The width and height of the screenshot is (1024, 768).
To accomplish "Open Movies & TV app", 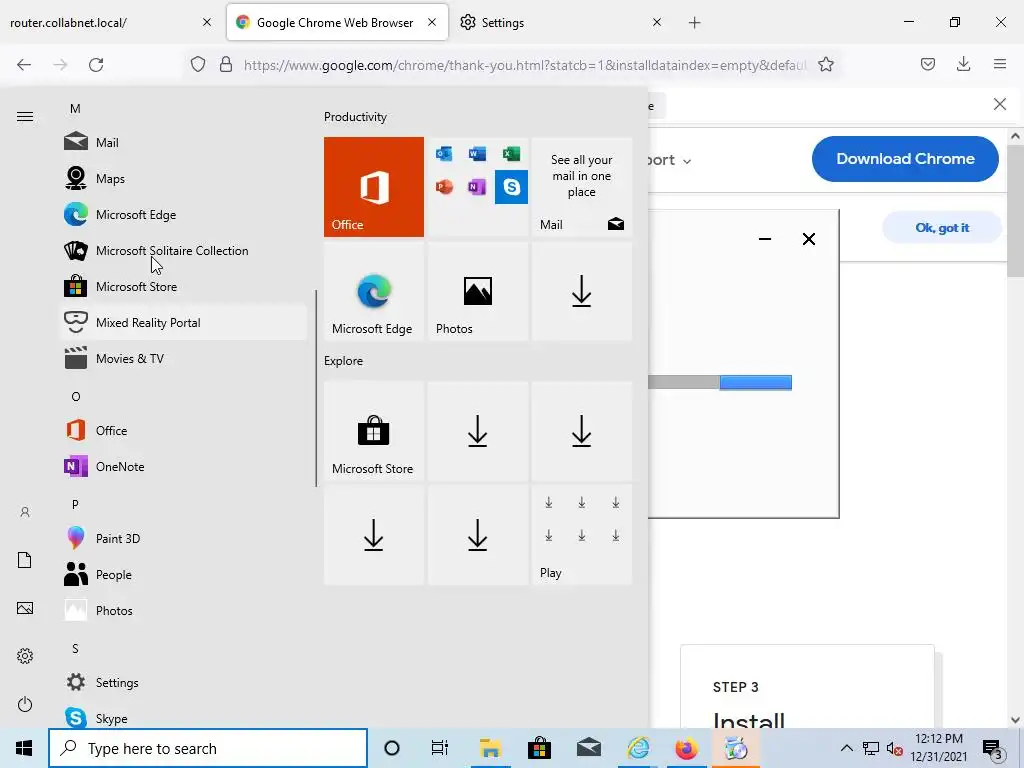I will tap(183, 358).
